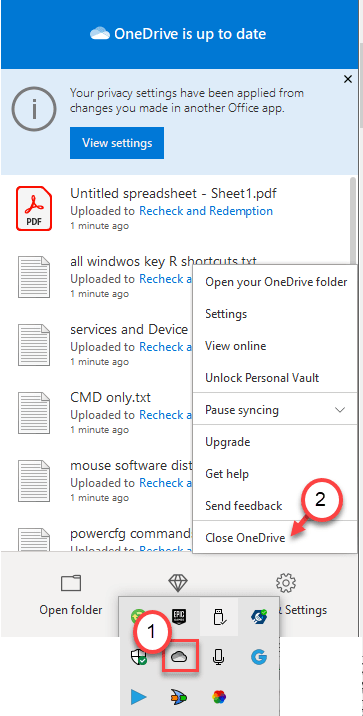The width and height of the screenshot is (363, 716).
Task: Expand the Pause syncing chevron
Action: coord(340,410)
